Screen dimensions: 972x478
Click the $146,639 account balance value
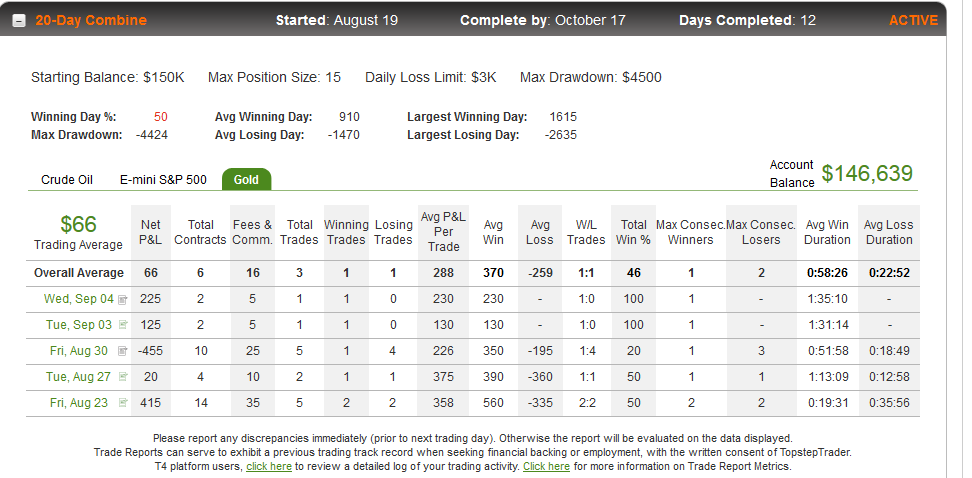click(x=867, y=174)
